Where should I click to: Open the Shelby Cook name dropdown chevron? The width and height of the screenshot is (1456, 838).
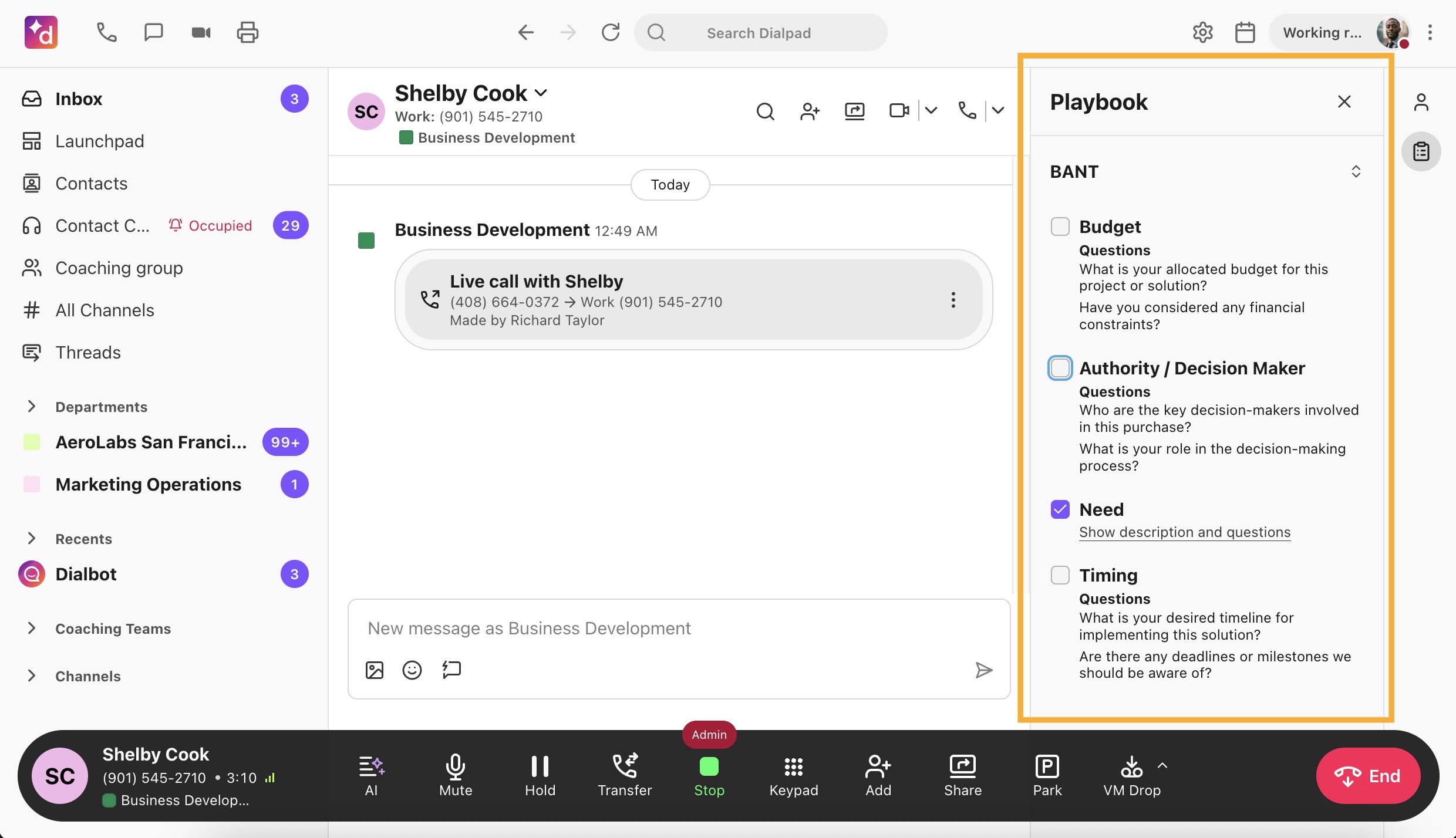tap(541, 93)
